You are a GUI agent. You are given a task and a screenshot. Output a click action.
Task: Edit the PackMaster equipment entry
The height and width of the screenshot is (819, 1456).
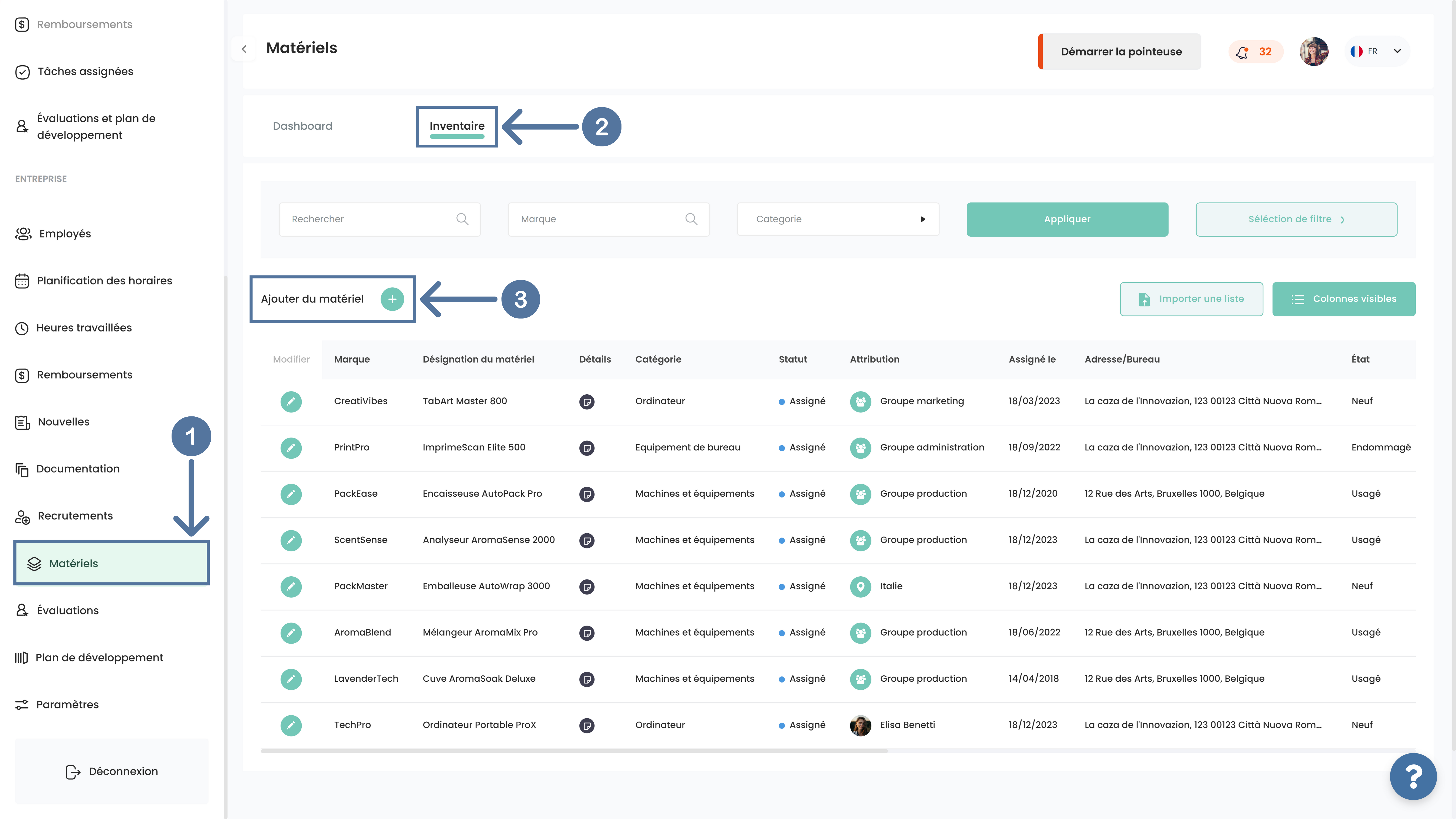click(291, 587)
